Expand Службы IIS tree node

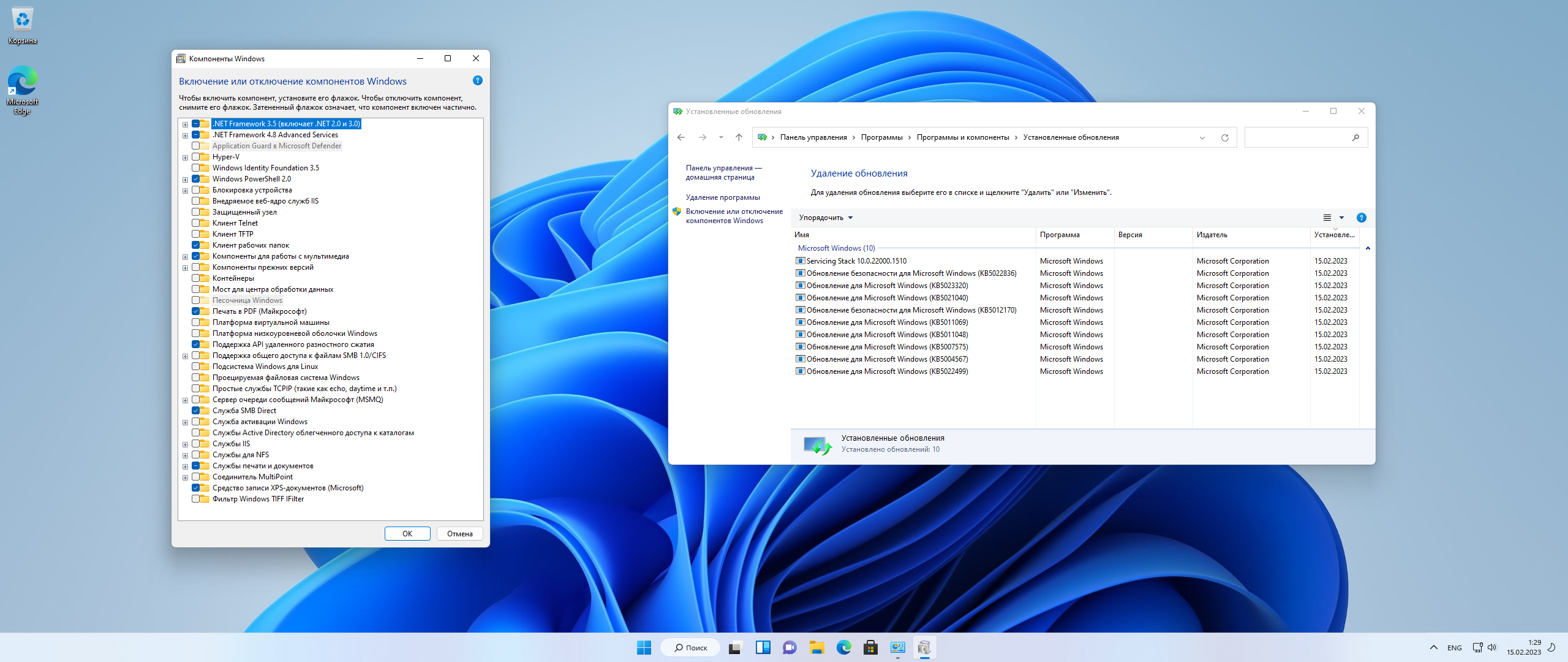pyautogui.click(x=185, y=444)
